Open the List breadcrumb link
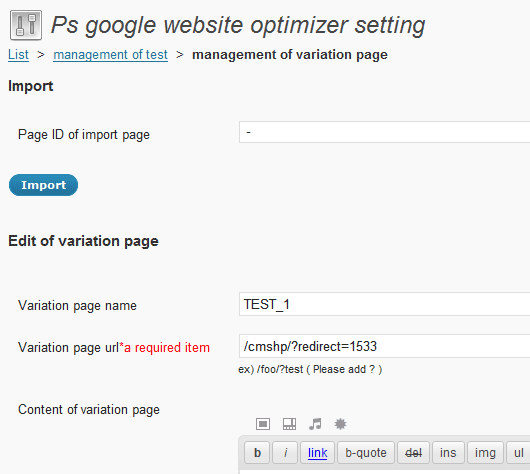Image resolution: width=530 pixels, height=474 pixels. [x=18, y=54]
